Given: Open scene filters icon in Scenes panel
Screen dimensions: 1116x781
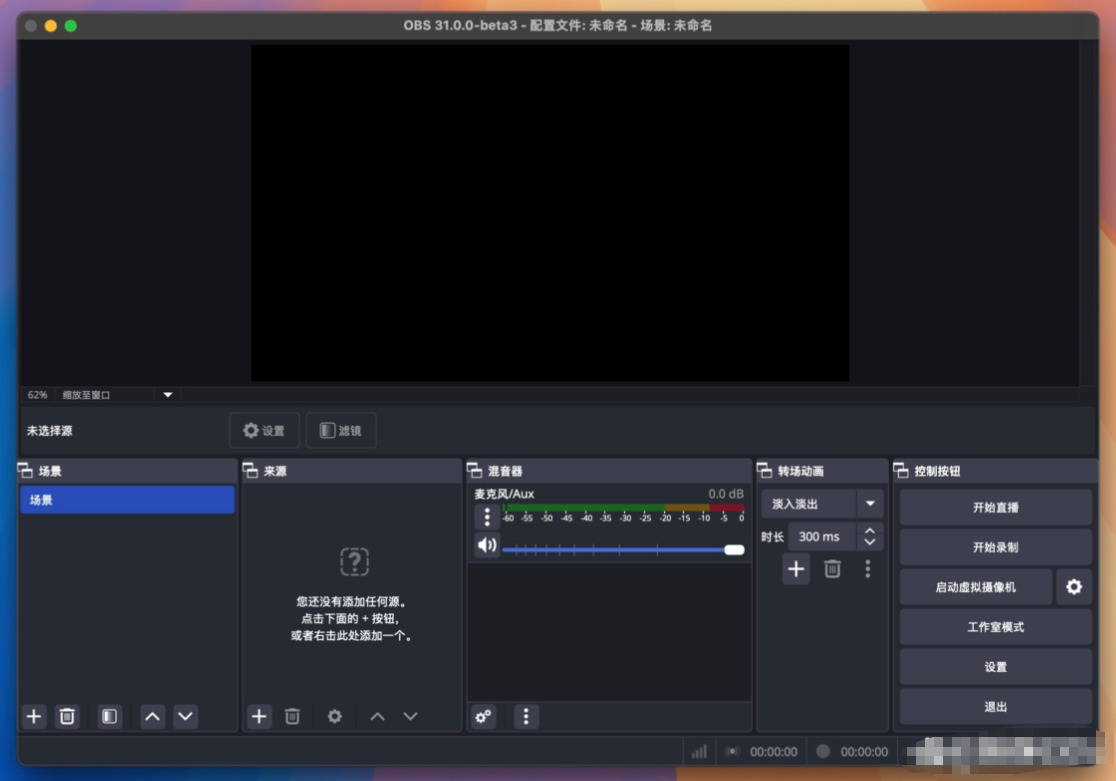Looking at the screenshot, I should pyautogui.click(x=109, y=716).
